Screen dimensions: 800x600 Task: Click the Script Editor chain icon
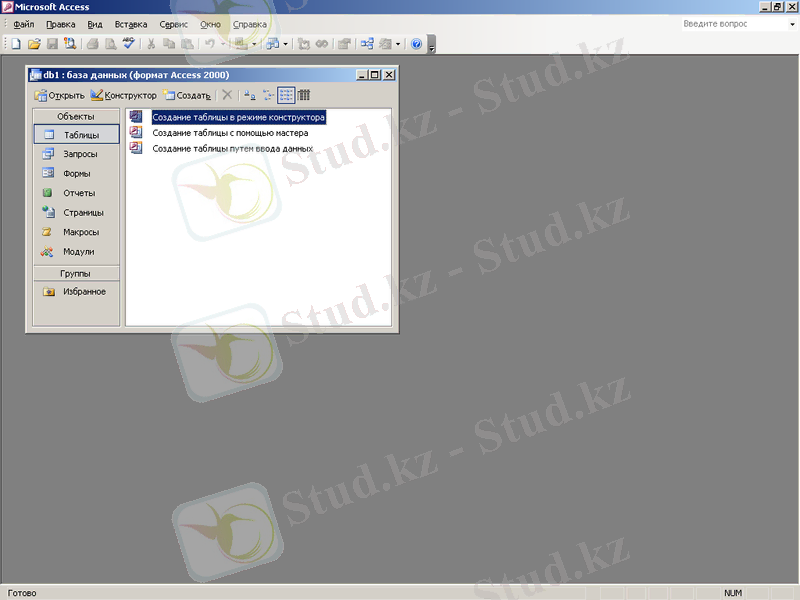(321, 44)
